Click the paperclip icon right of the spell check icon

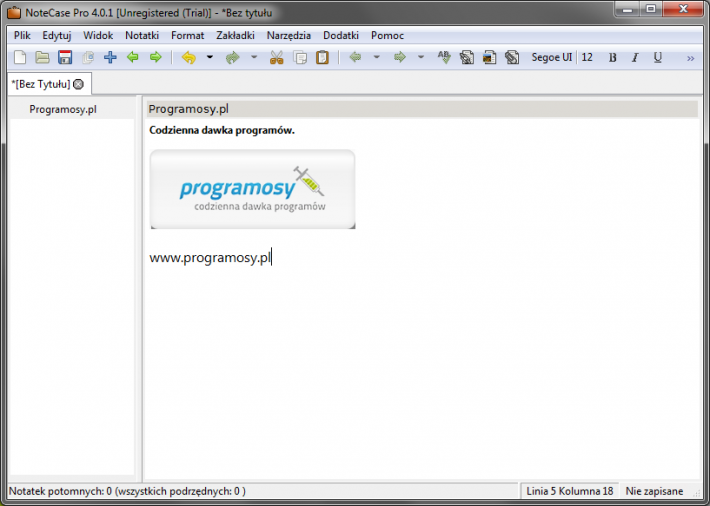click(467, 58)
